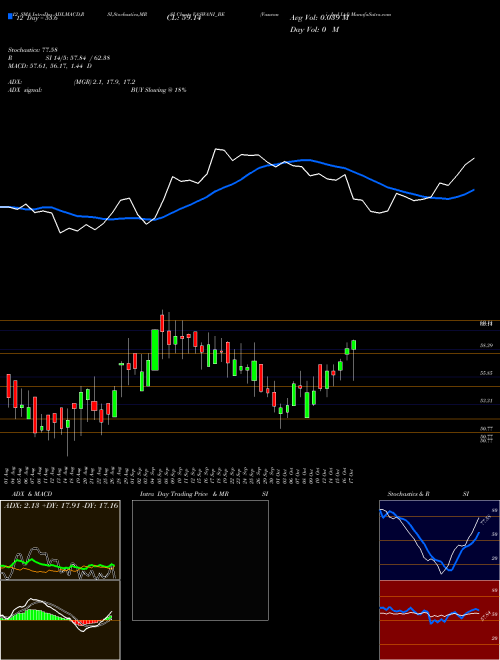500x660 pixels.
Task: Click the tall green candle in early September
Action: click(155, 350)
